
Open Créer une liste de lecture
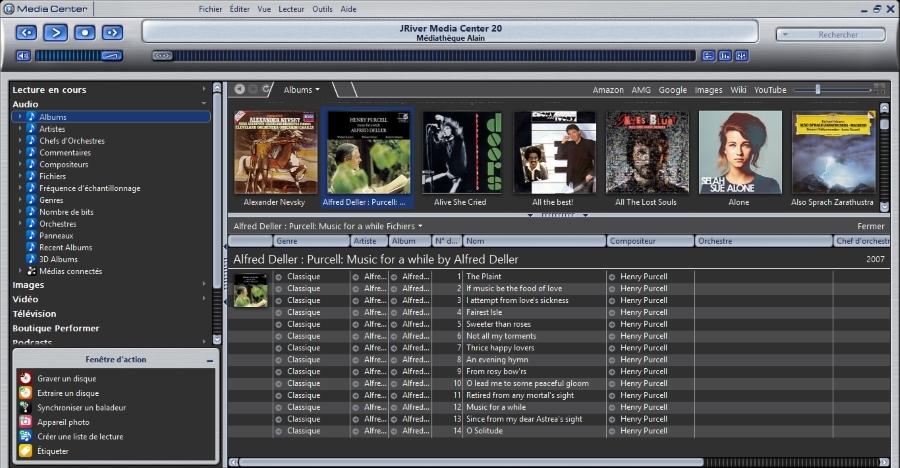[x=80, y=436]
